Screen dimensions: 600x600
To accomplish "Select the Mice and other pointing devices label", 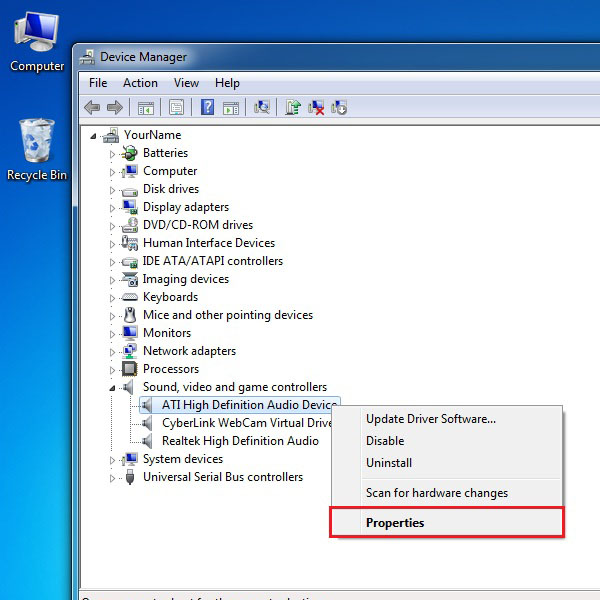I will coord(228,315).
